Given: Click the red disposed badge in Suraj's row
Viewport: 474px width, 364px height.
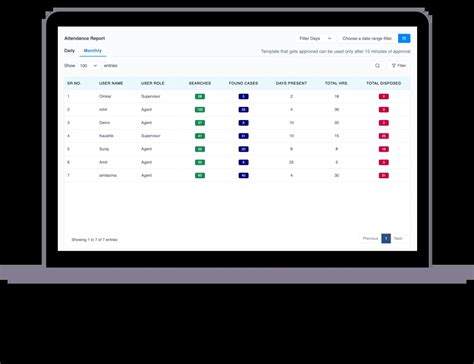Looking at the screenshot, I should (384, 149).
